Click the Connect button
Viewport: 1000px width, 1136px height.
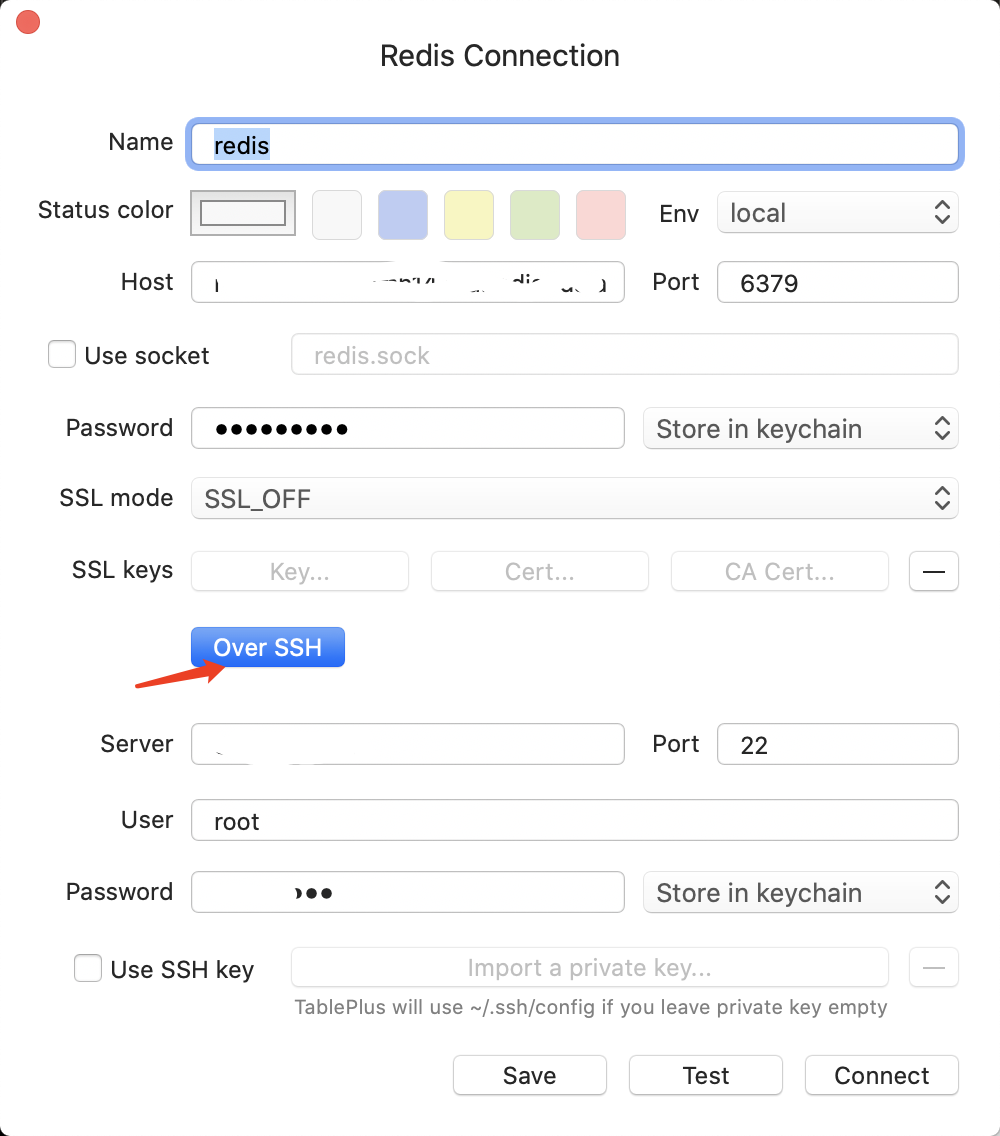pos(881,1075)
